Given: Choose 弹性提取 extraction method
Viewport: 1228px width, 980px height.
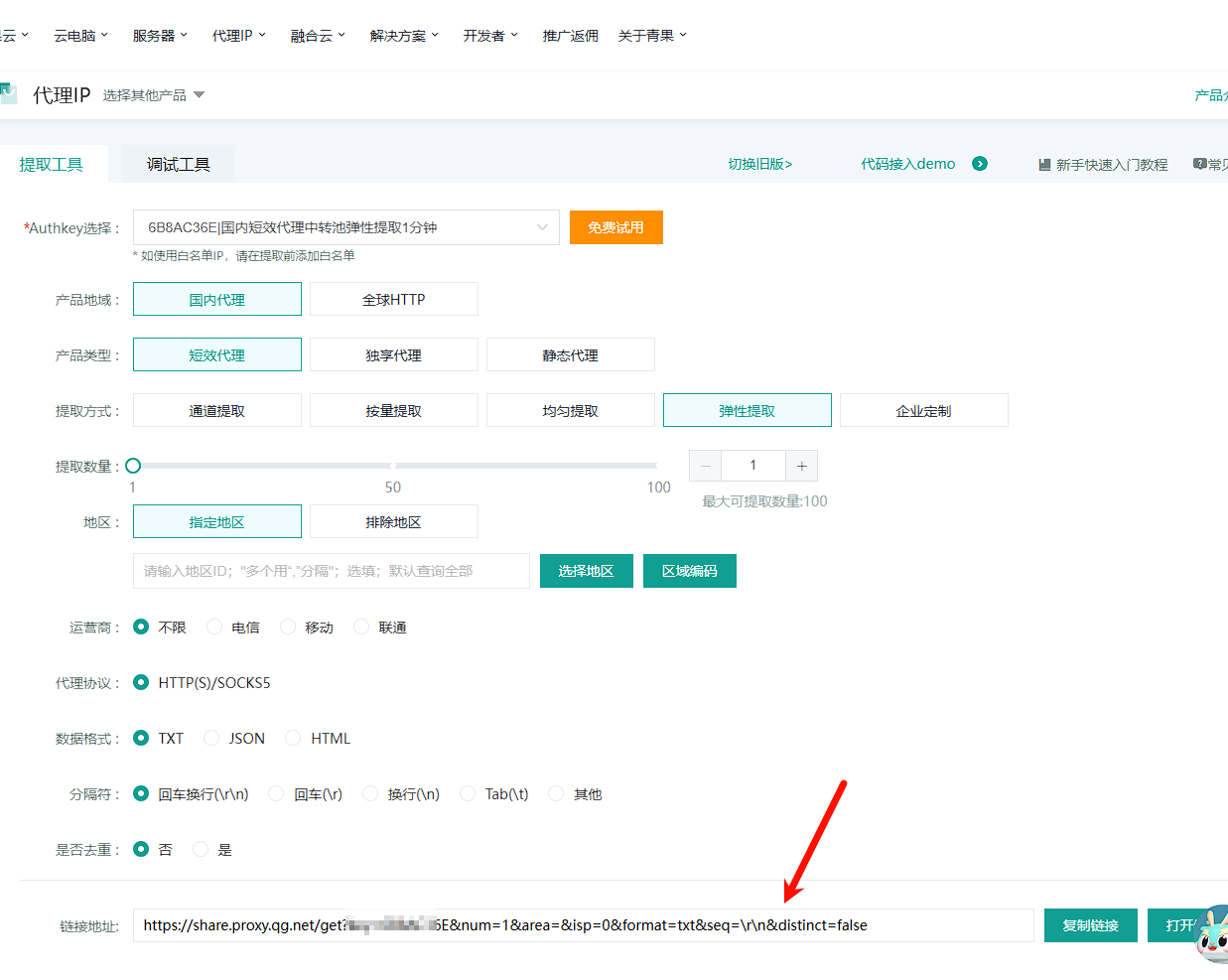Looking at the screenshot, I should 748,410.
